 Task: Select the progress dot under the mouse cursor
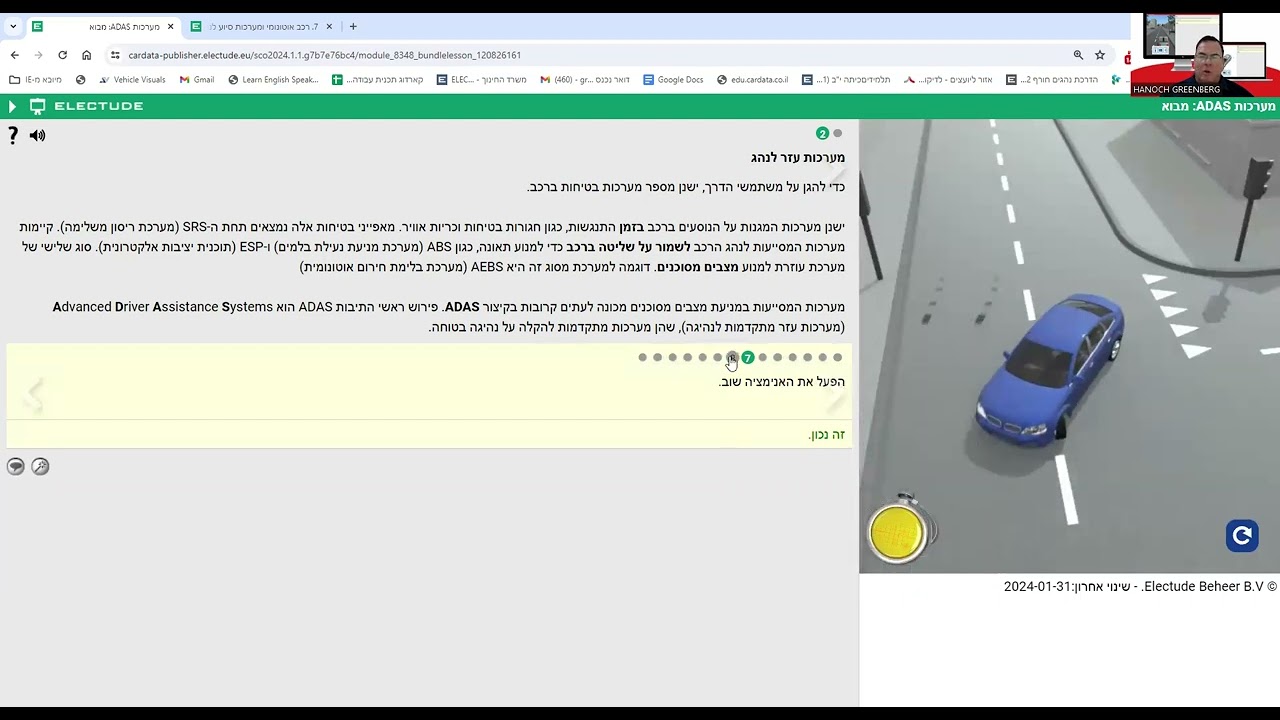pos(732,357)
